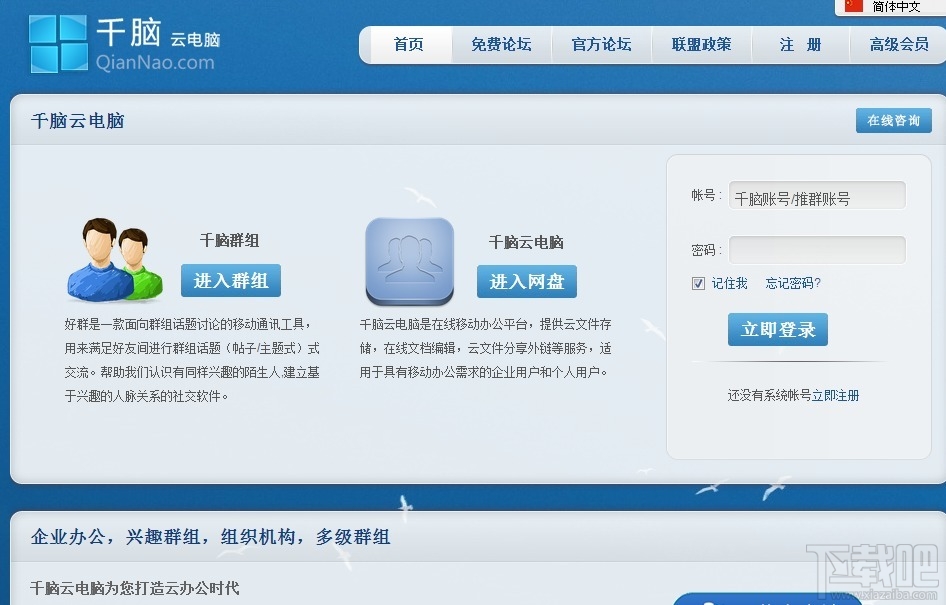946x605 pixels.
Task: Open the 免费论坛 forum page
Action: (x=501, y=44)
